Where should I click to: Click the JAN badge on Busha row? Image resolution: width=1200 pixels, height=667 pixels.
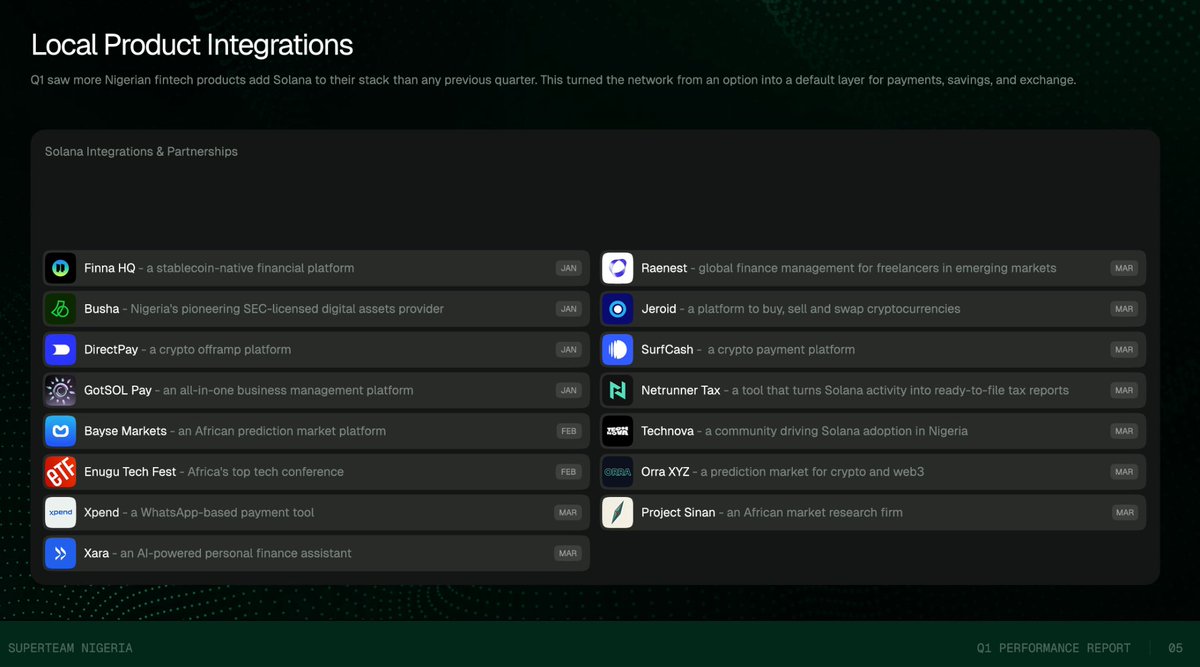pos(569,309)
